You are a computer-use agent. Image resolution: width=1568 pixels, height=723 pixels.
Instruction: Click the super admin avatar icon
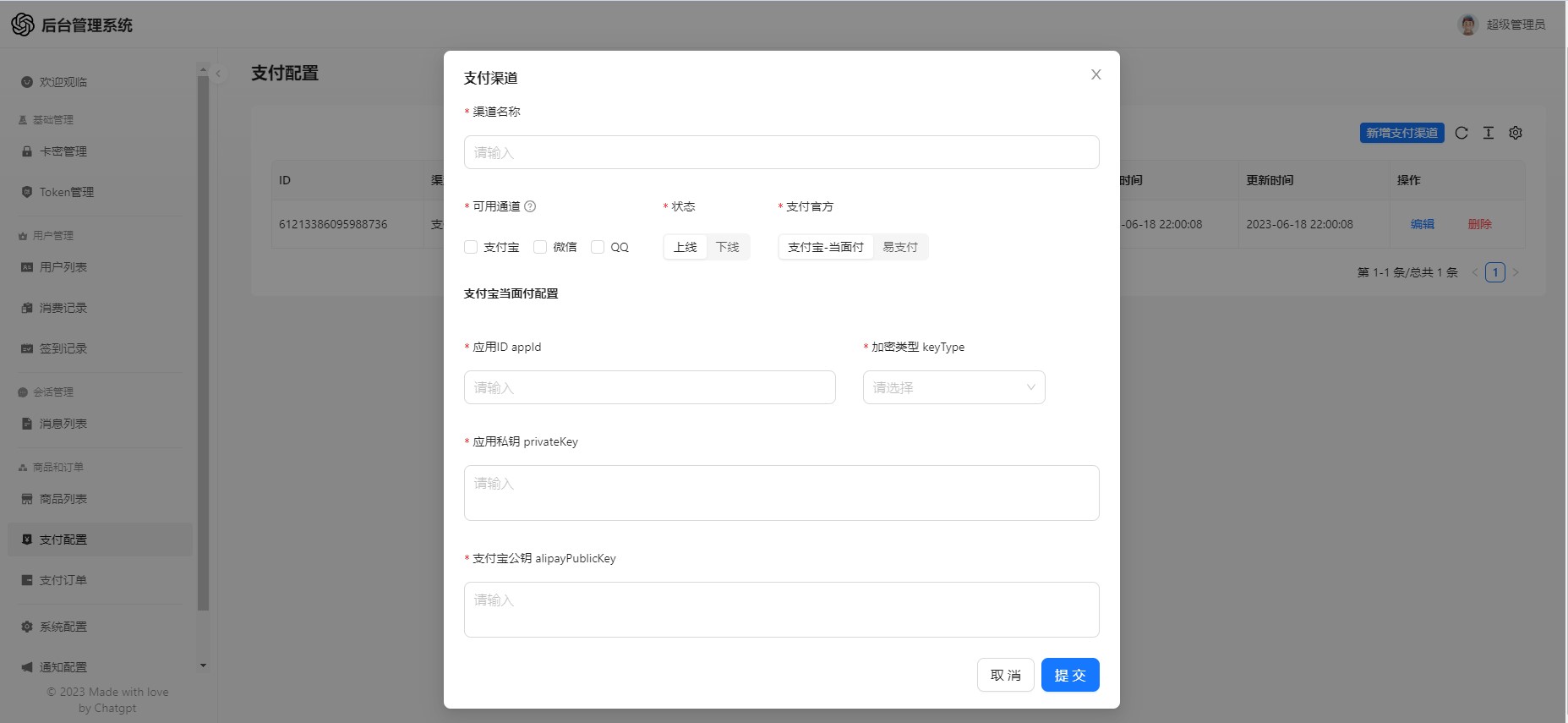point(1467,25)
